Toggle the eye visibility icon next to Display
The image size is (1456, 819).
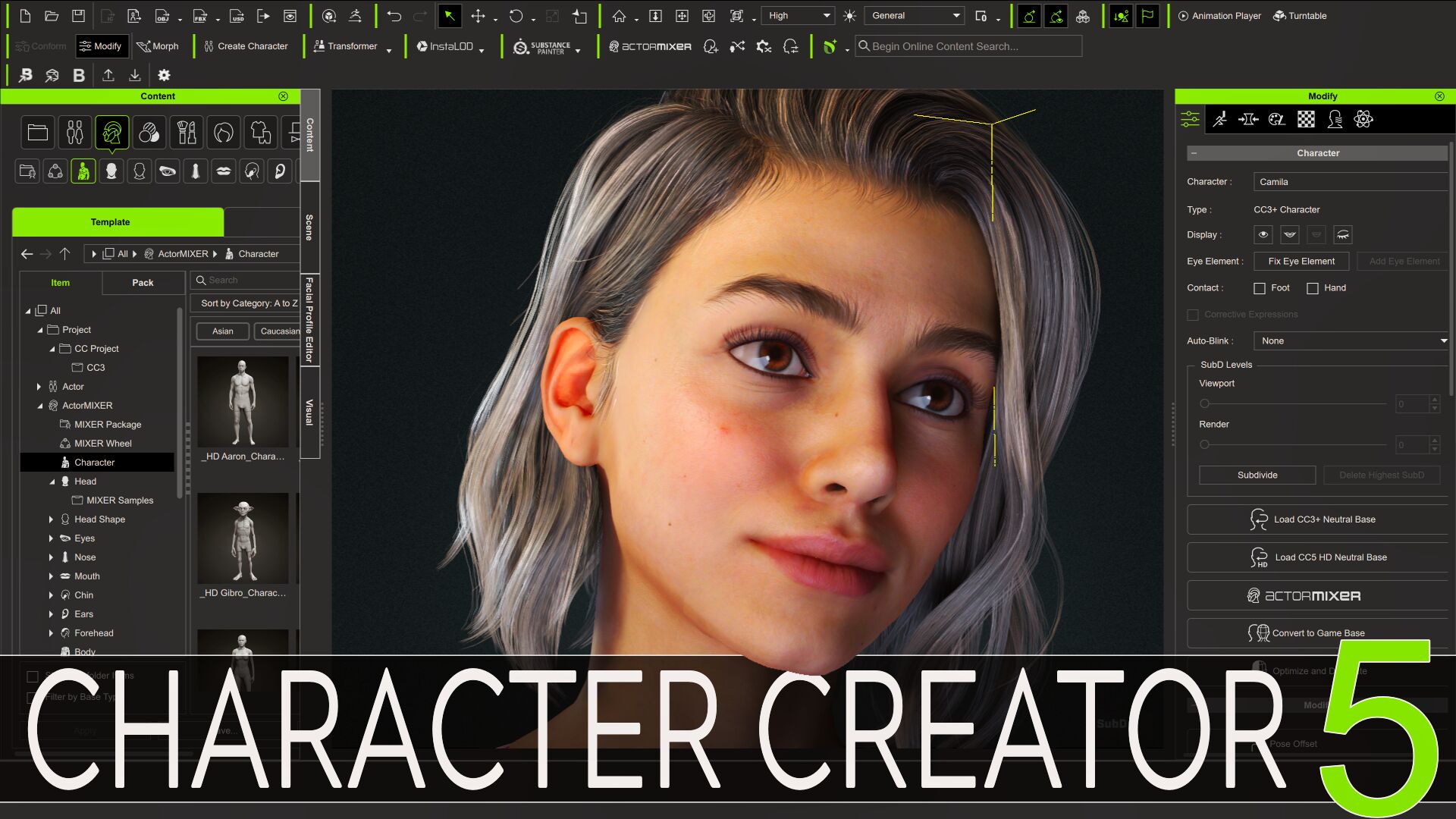1262,234
